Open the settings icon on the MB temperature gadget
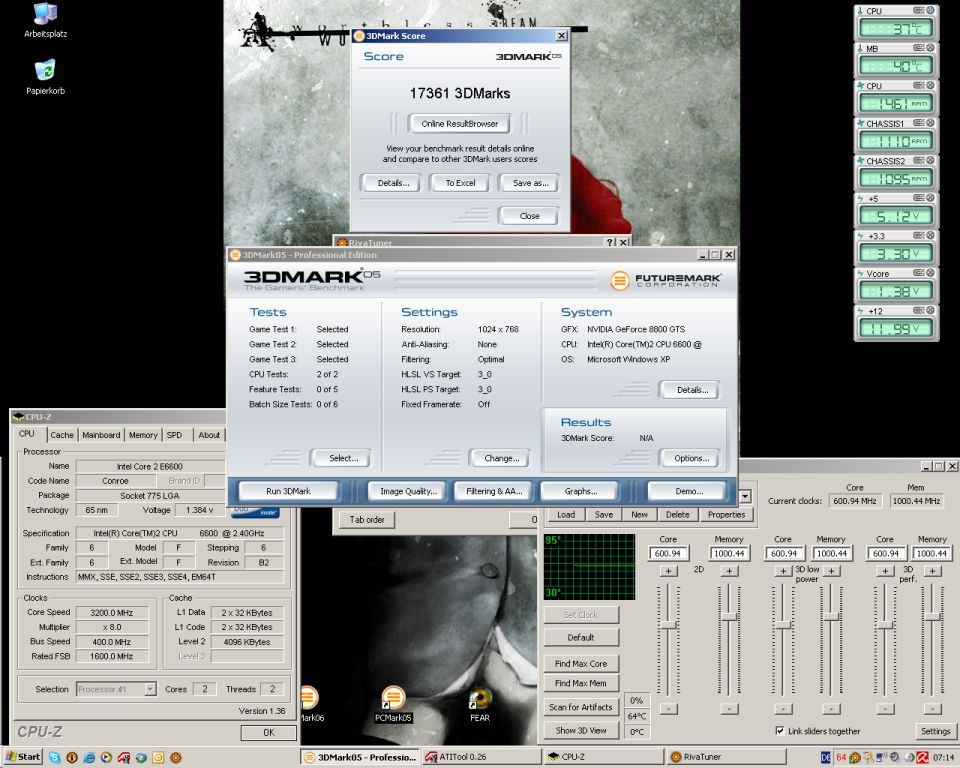Screen dimensions: 960x768 [919, 48]
